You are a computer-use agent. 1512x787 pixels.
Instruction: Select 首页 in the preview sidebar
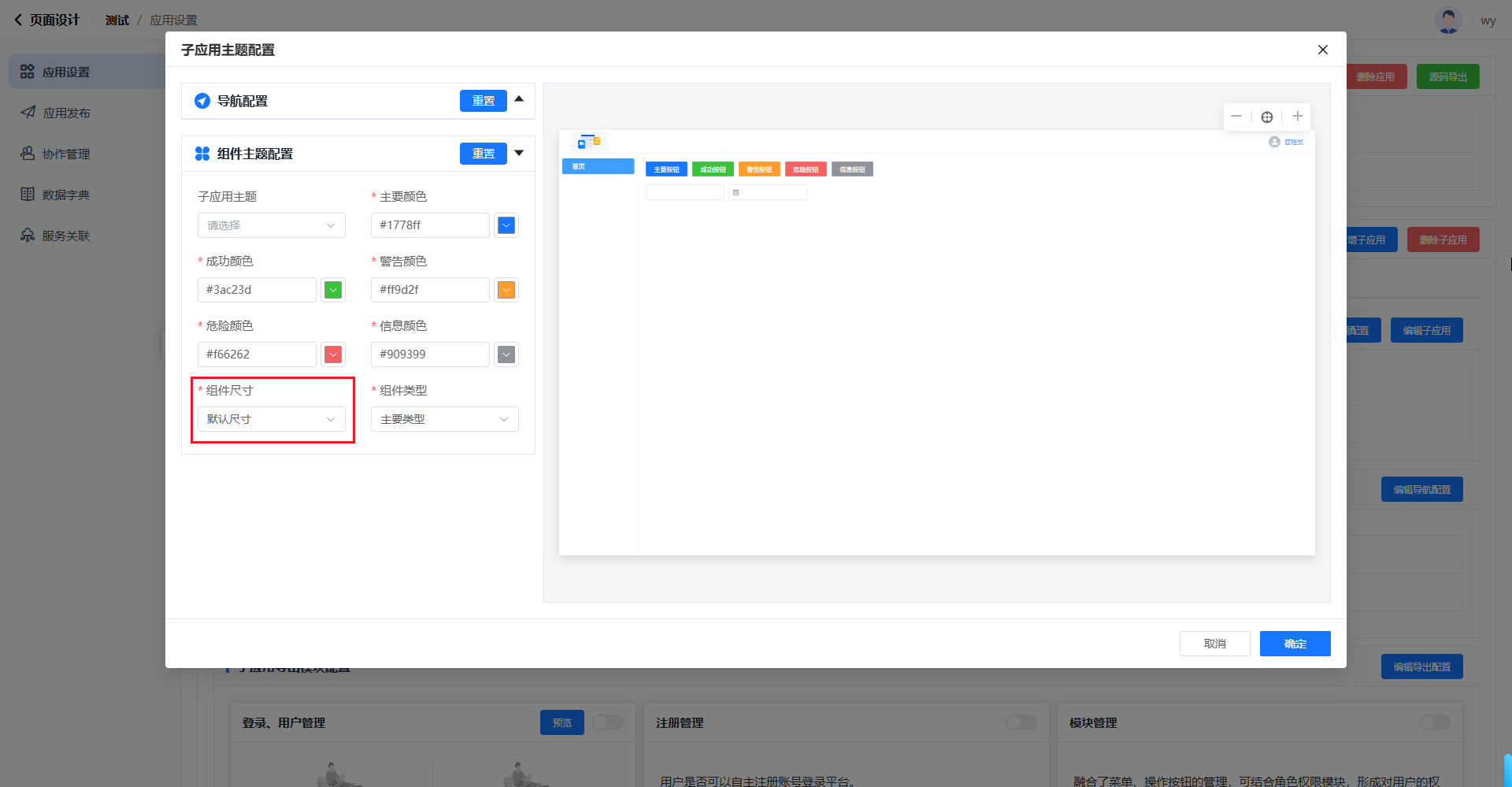(598, 166)
